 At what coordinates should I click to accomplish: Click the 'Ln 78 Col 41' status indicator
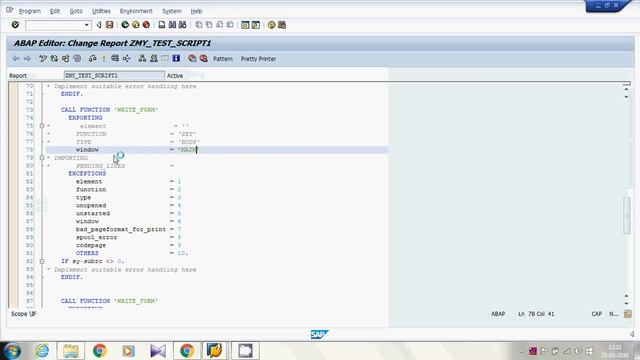tap(536, 314)
